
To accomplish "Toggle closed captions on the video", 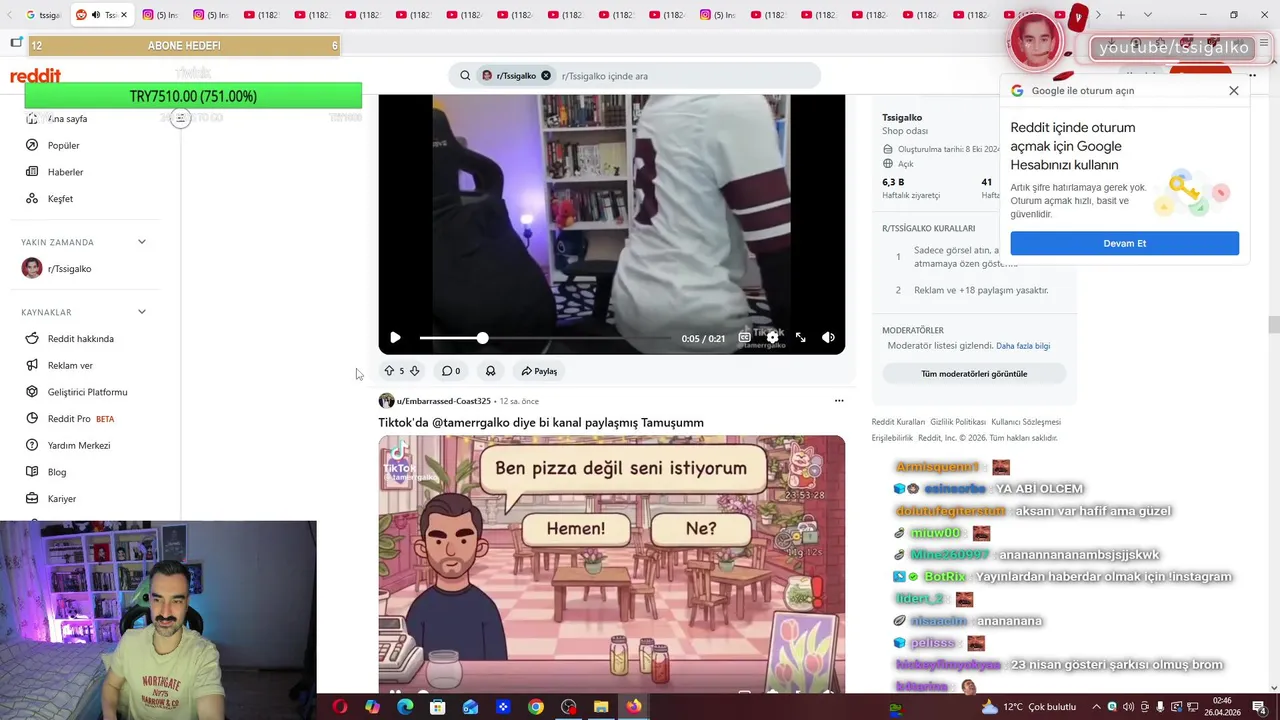I will 744,338.
